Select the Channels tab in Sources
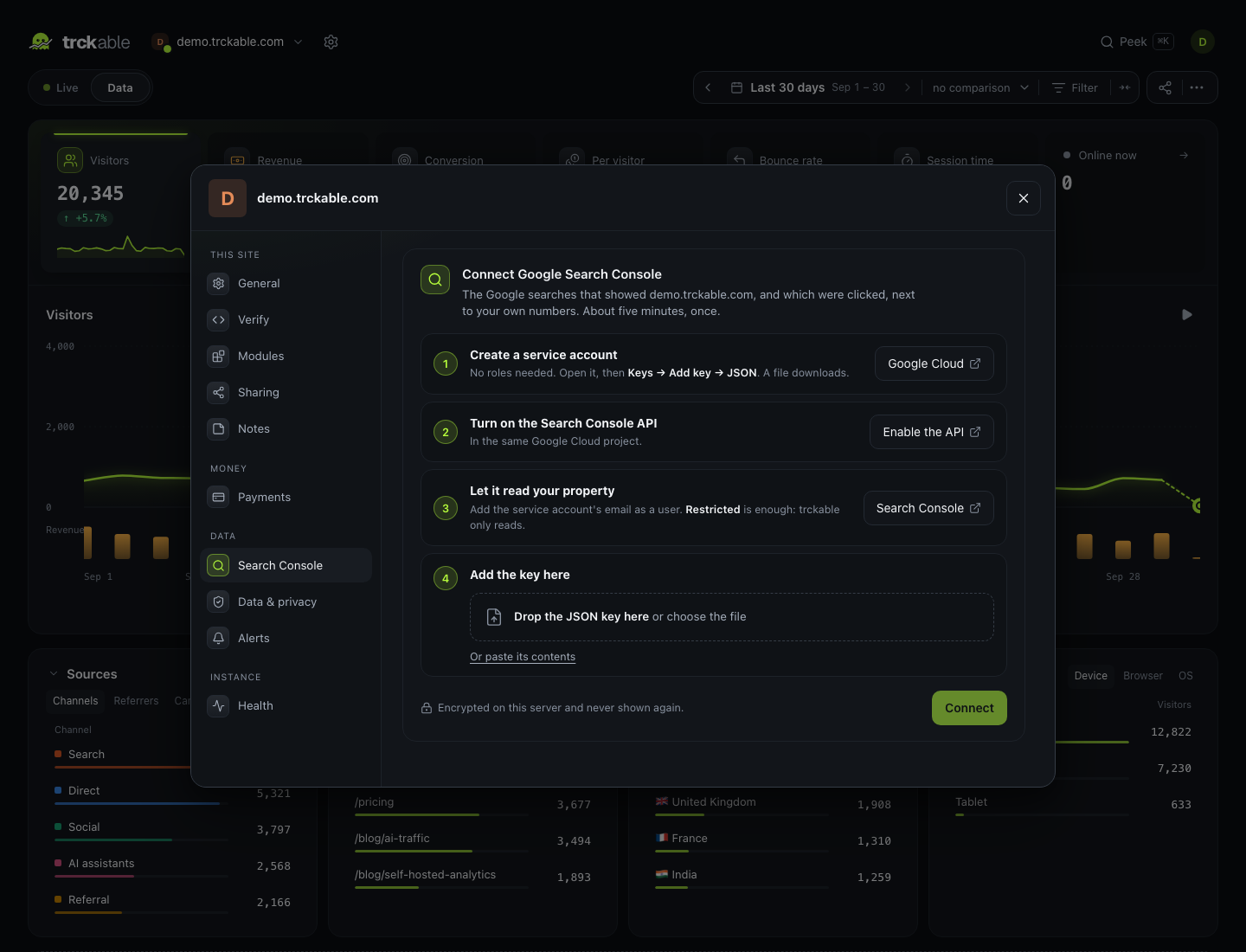The height and width of the screenshot is (952, 1246). pyautogui.click(x=75, y=701)
